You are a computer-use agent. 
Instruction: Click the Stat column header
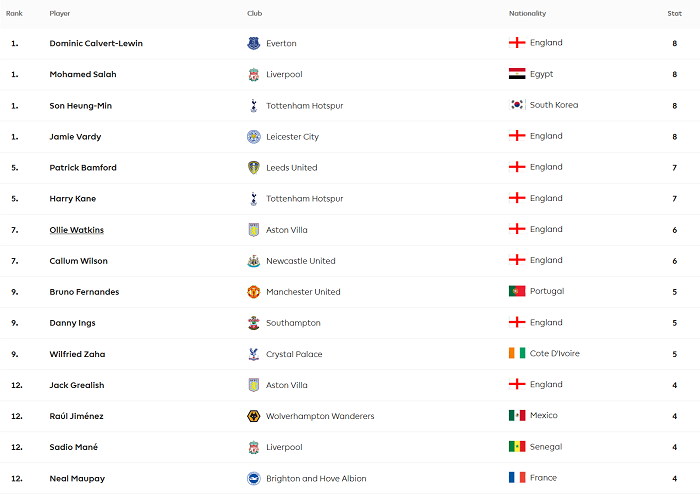click(x=675, y=13)
